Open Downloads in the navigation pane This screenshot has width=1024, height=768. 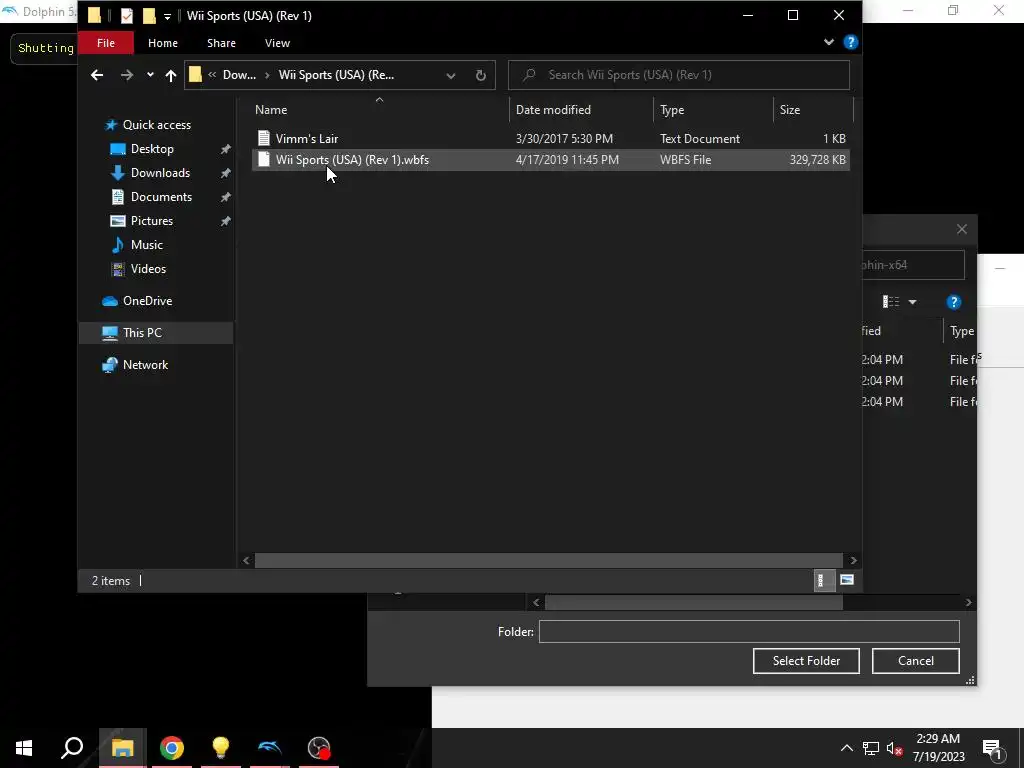pos(161,173)
